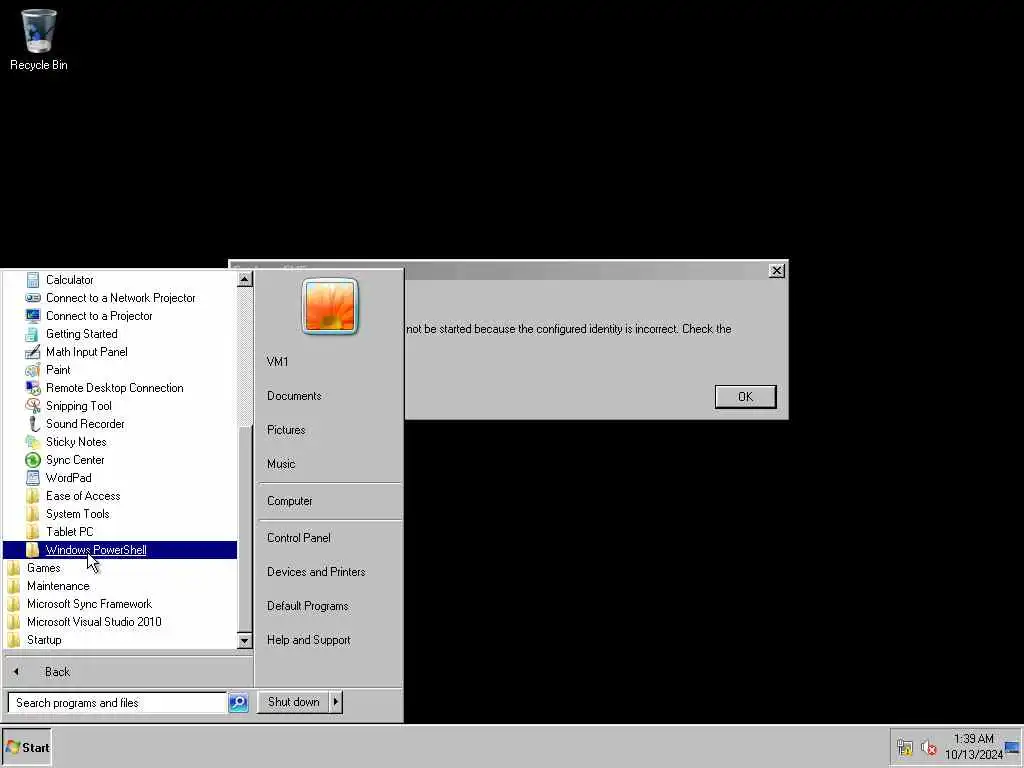Click OK in the error dialog
The width and height of the screenshot is (1024, 768).
pyautogui.click(x=745, y=396)
